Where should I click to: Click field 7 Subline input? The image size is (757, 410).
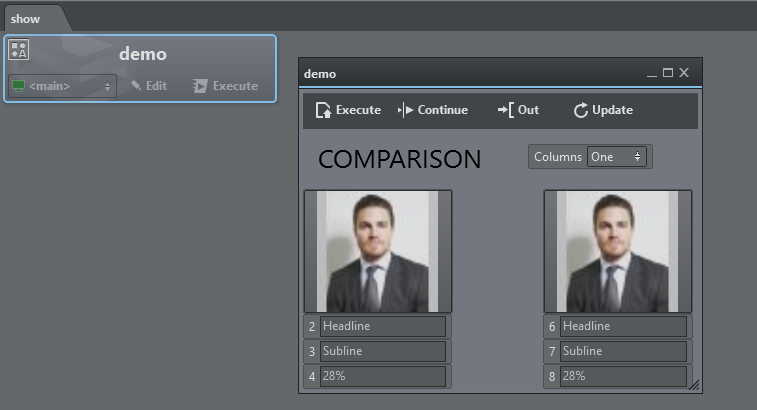pos(623,352)
